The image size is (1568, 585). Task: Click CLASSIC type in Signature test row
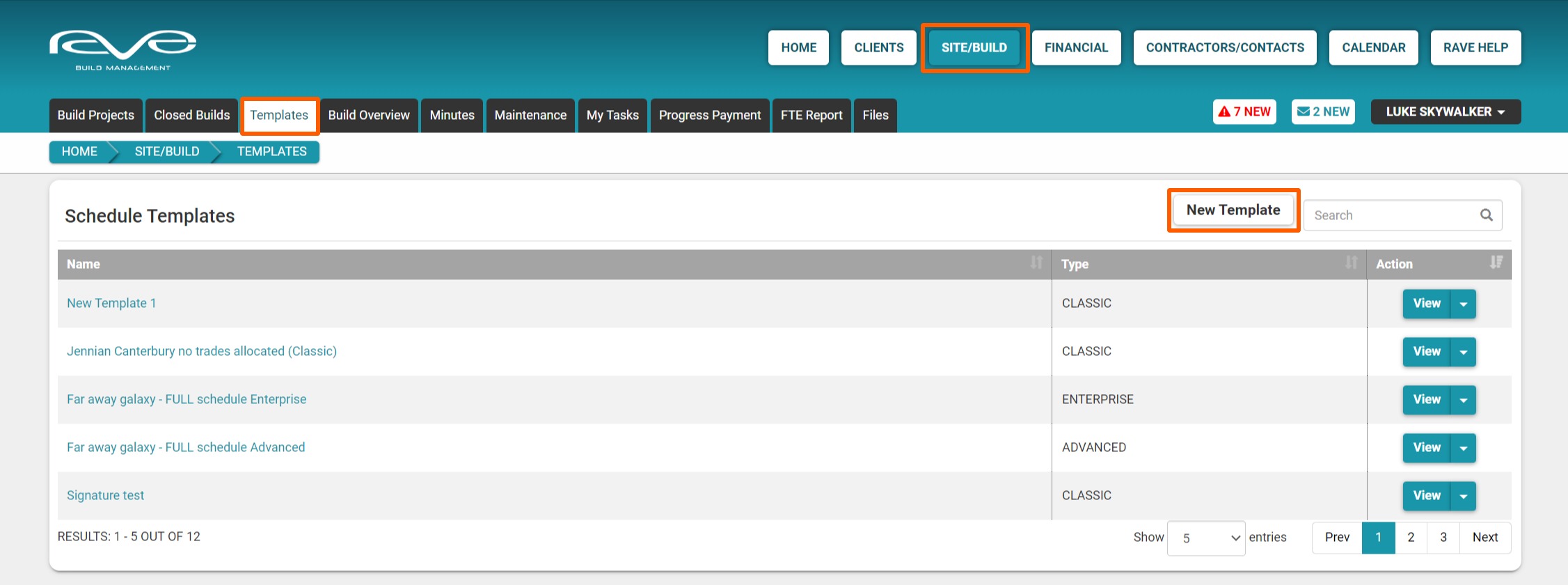click(1086, 495)
